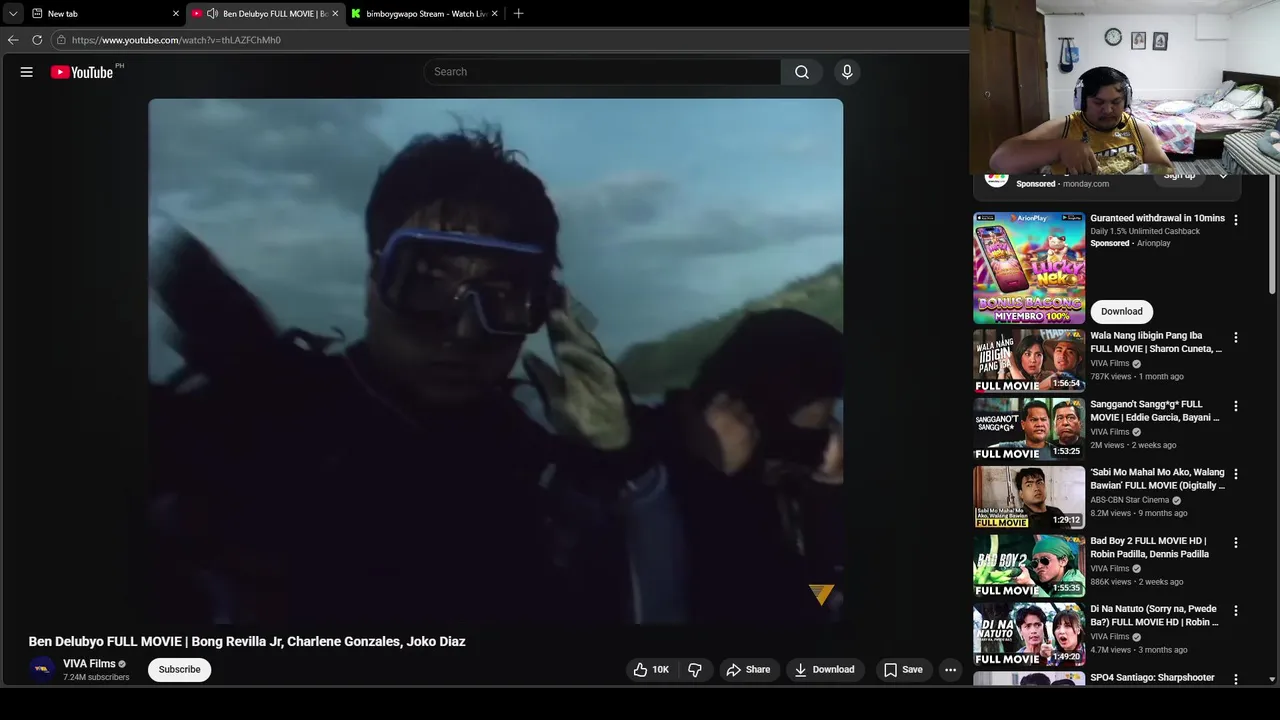Mute the tab via the speaker icon
The width and height of the screenshot is (1280, 720).
point(212,14)
